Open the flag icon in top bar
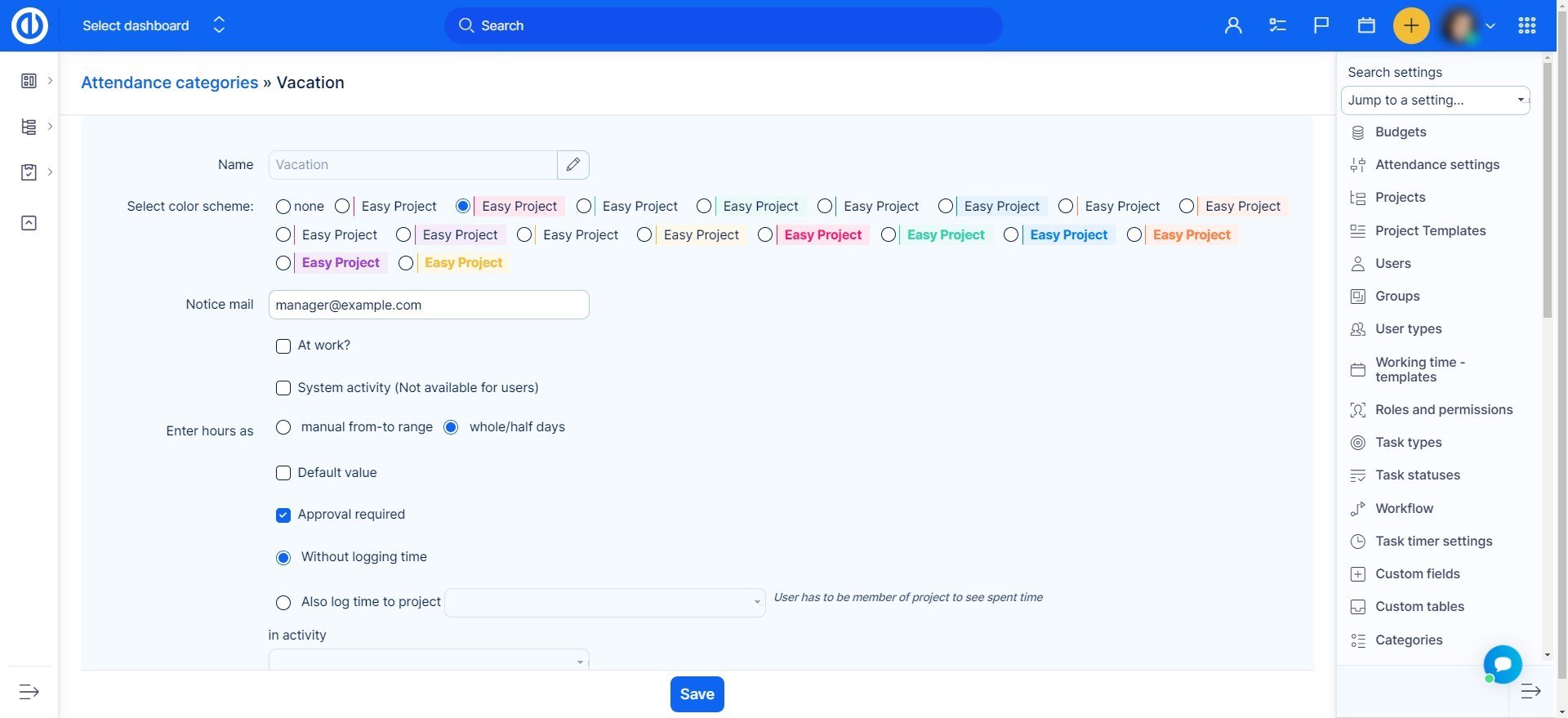 1321,26
